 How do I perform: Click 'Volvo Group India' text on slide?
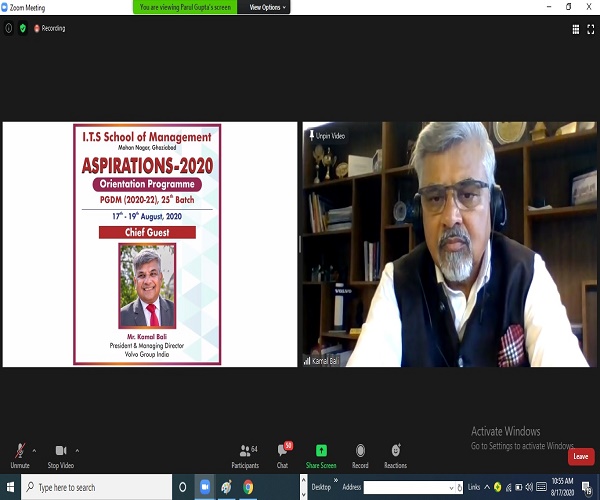pyautogui.click(x=147, y=355)
